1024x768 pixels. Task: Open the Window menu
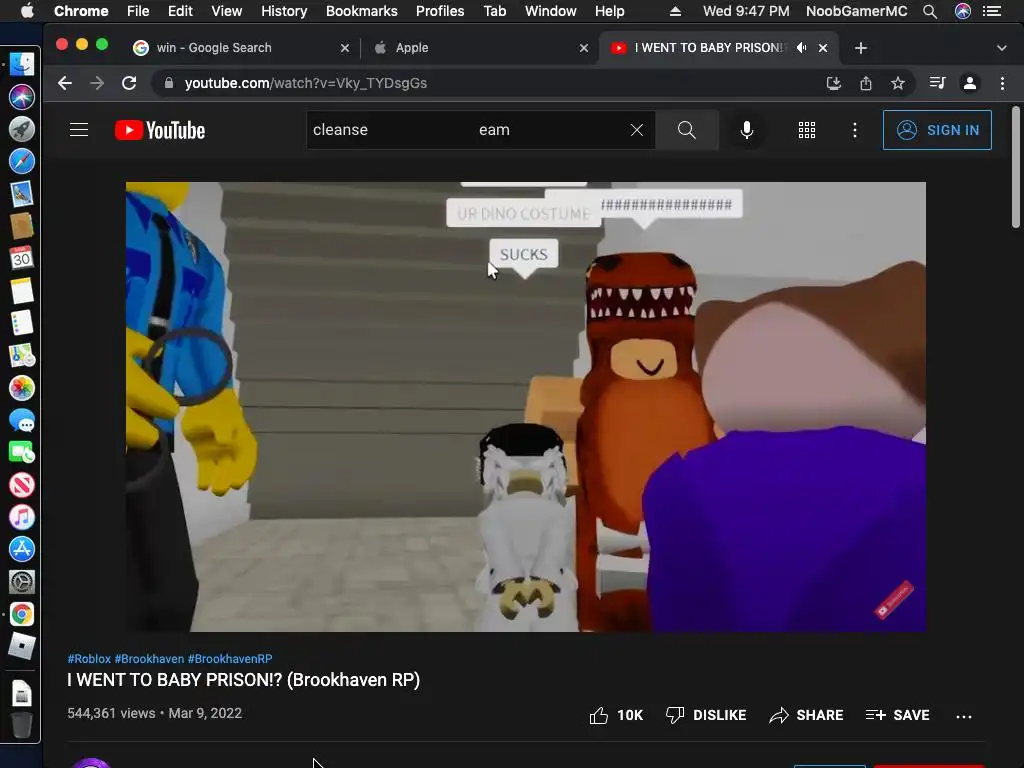click(551, 11)
